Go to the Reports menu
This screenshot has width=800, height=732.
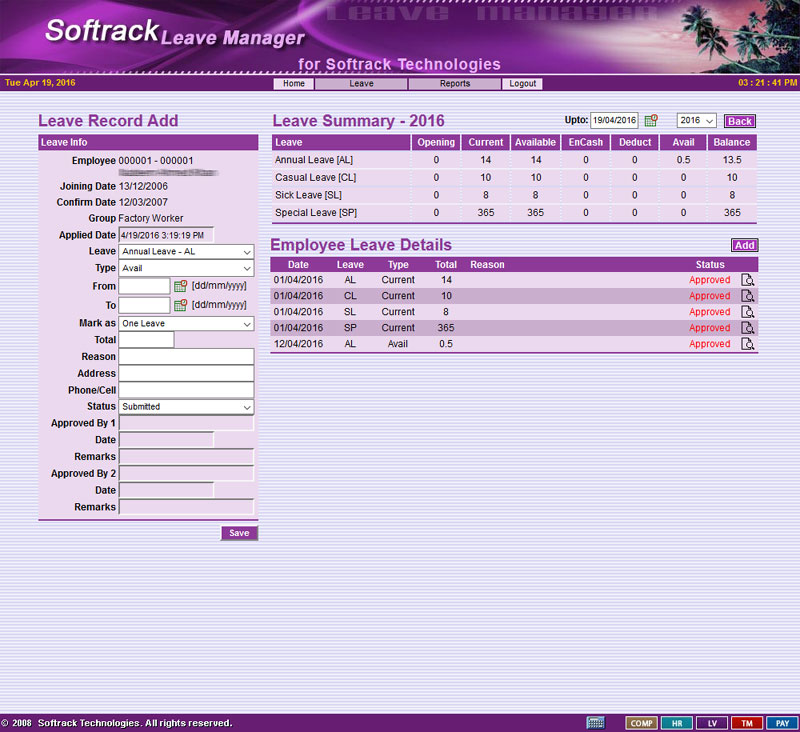coord(455,84)
